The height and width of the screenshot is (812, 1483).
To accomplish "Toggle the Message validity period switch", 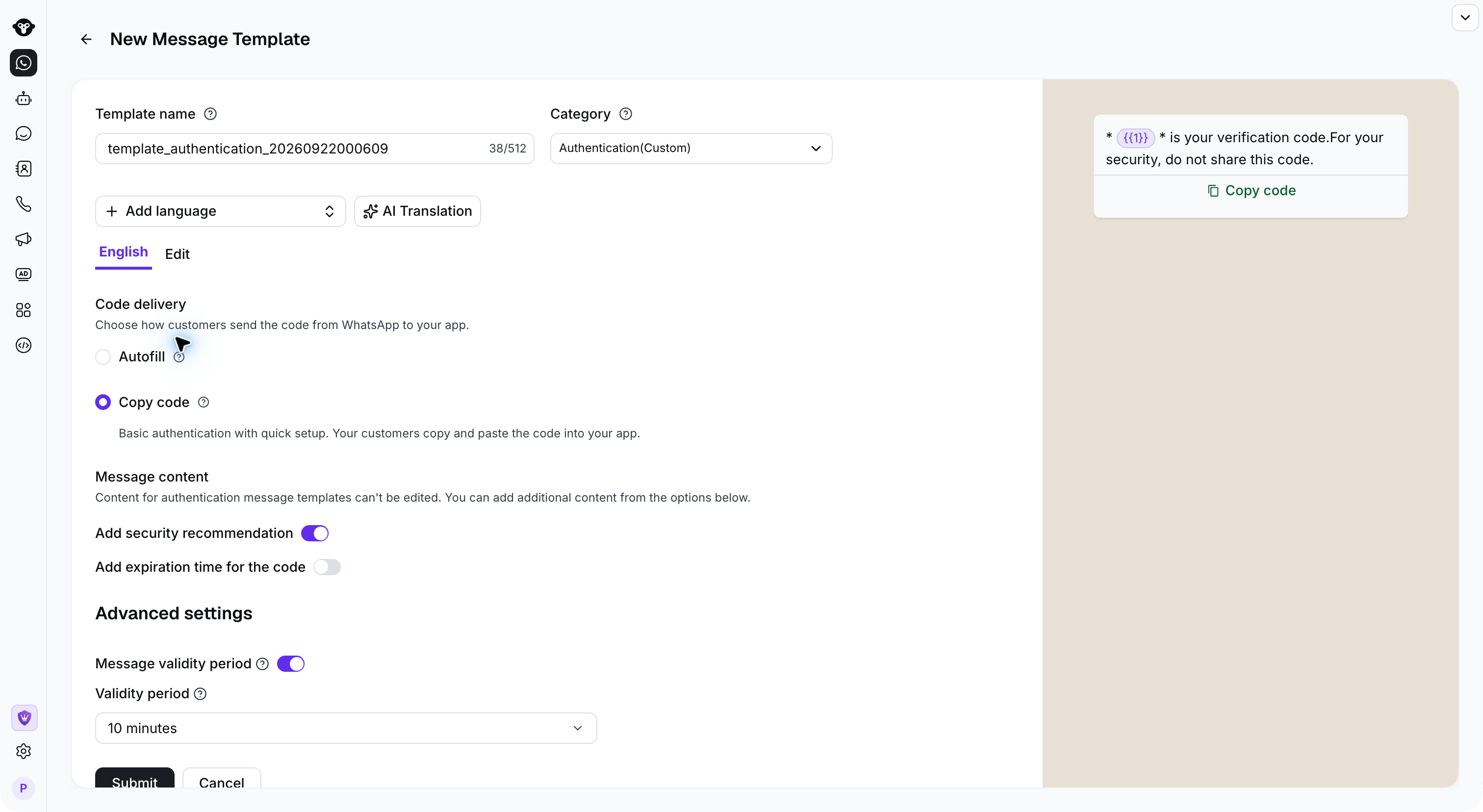I will pyautogui.click(x=291, y=664).
